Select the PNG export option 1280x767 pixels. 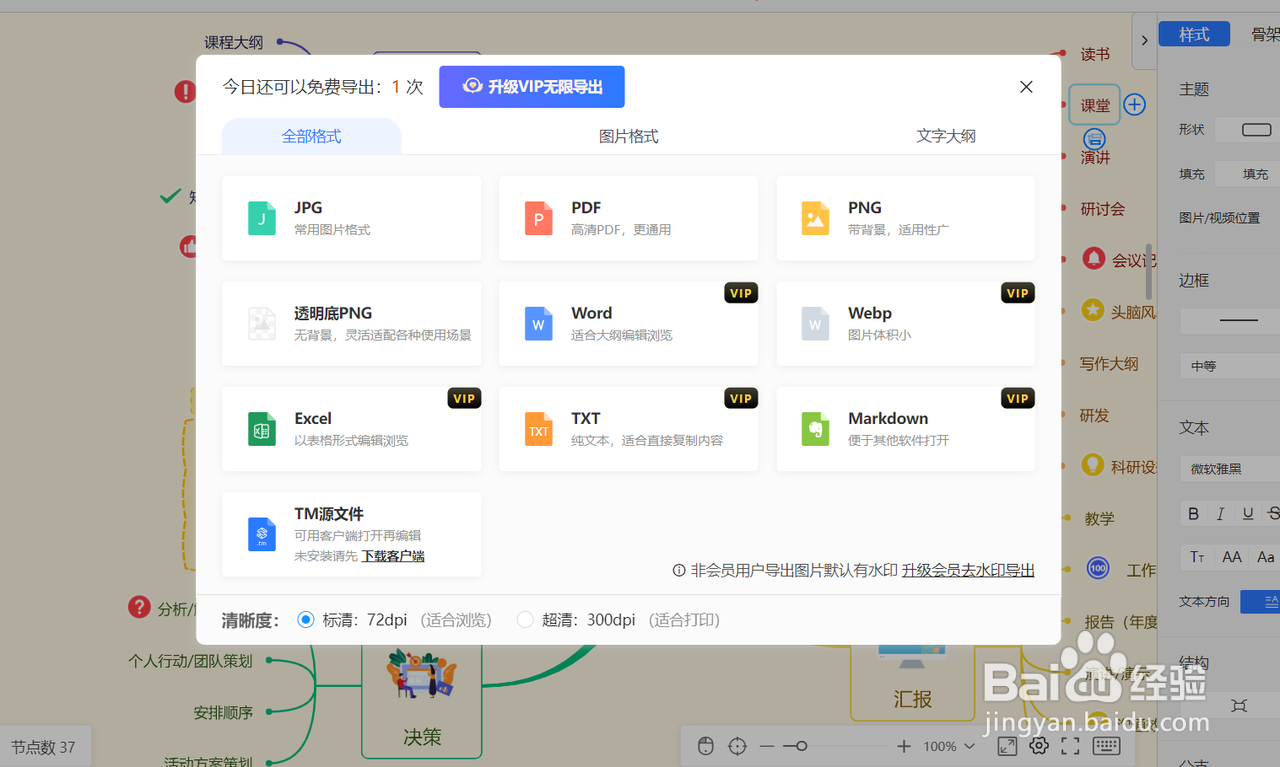coord(905,218)
